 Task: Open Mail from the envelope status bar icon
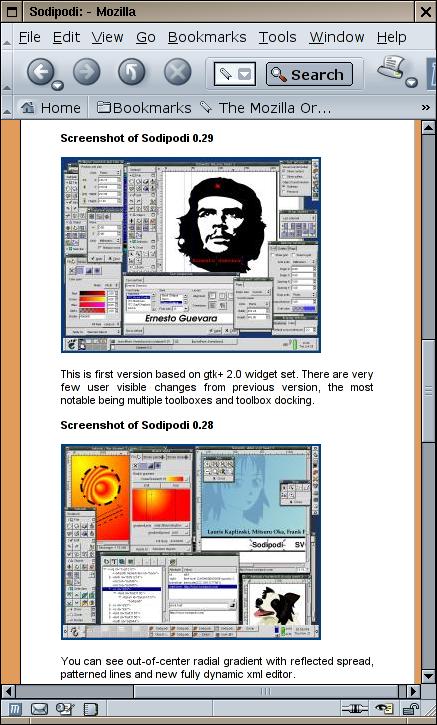pos(40,709)
